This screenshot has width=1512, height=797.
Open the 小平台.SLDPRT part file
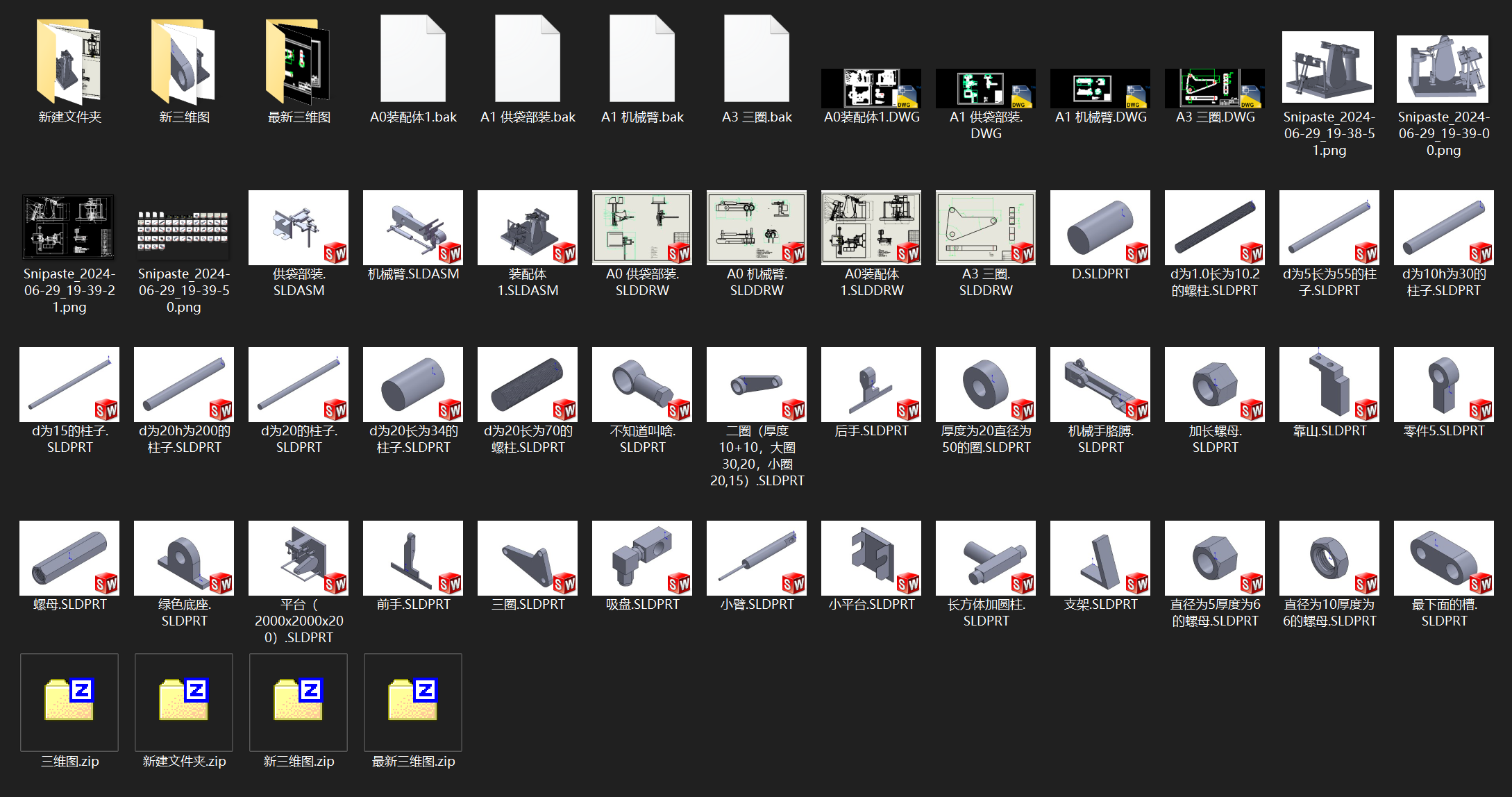pos(871,558)
